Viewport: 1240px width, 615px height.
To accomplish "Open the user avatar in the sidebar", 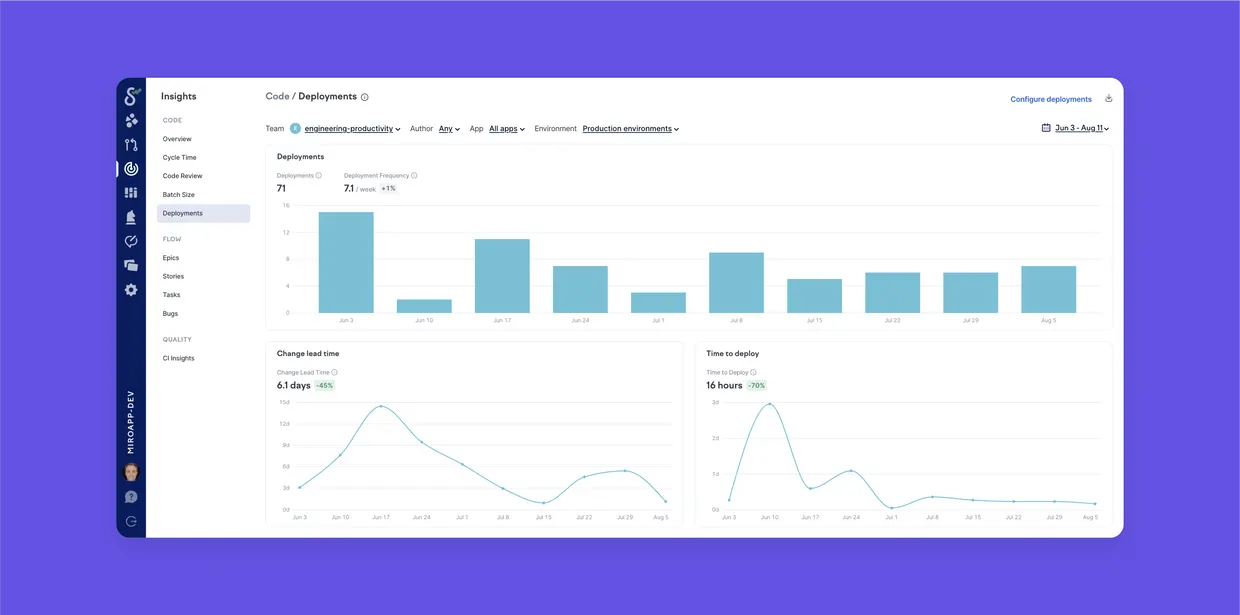I will pyautogui.click(x=131, y=472).
